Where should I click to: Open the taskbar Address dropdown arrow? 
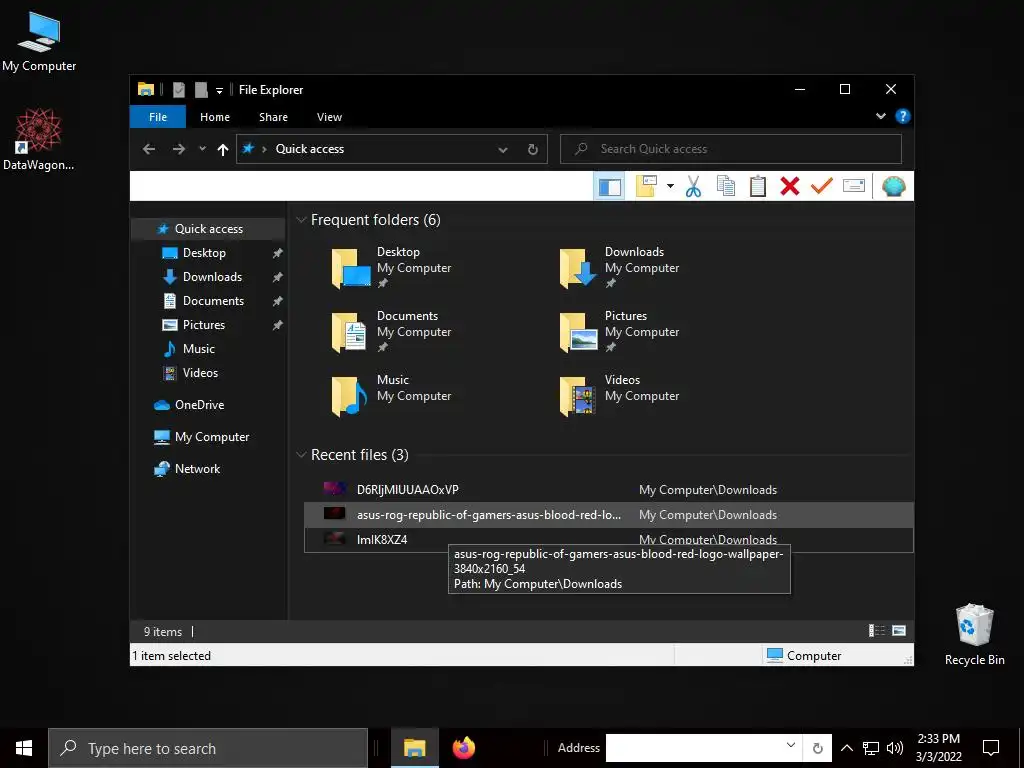tap(791, 746)
